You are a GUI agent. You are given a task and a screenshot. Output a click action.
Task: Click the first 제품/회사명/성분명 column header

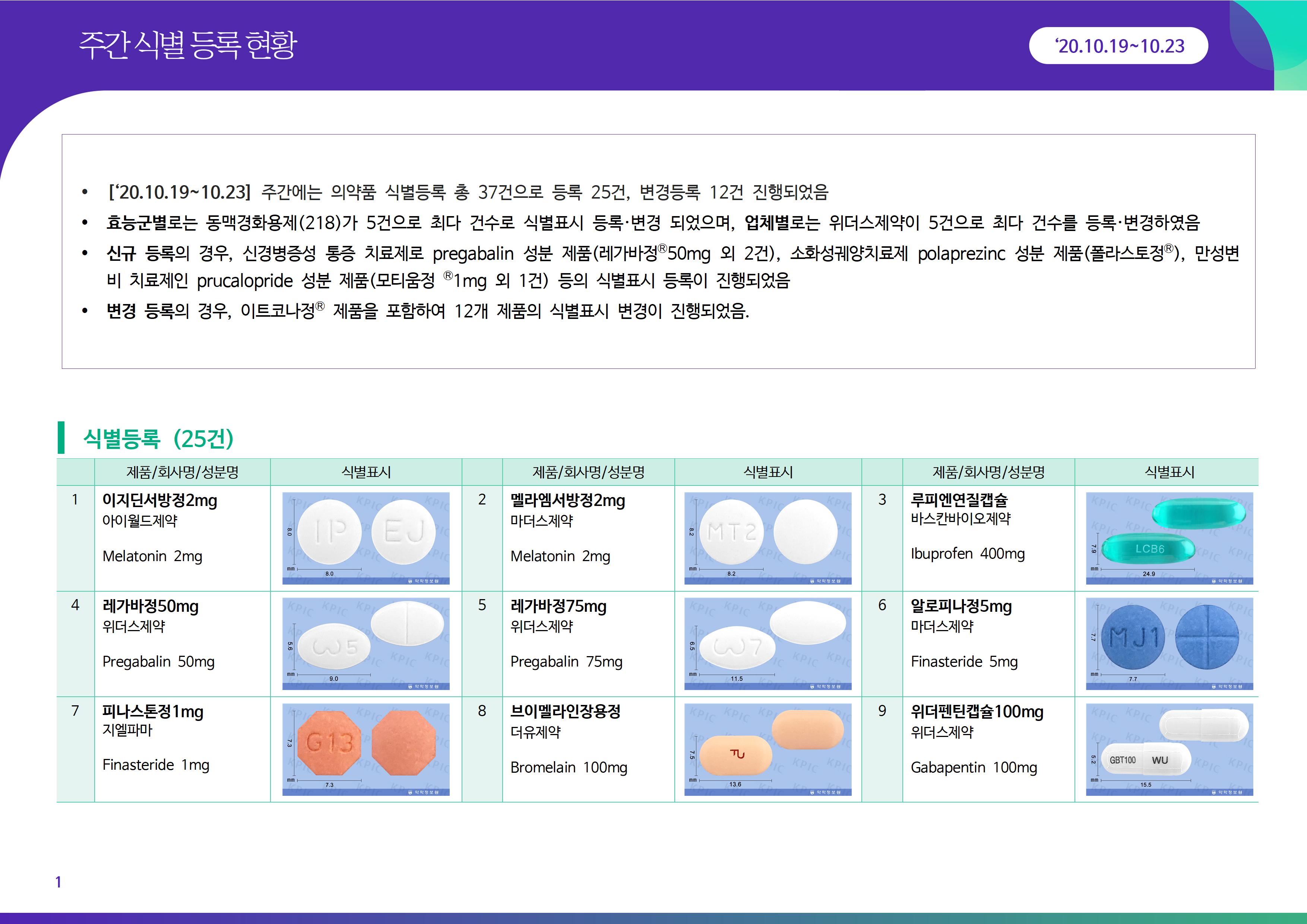(x=182, y=472)
